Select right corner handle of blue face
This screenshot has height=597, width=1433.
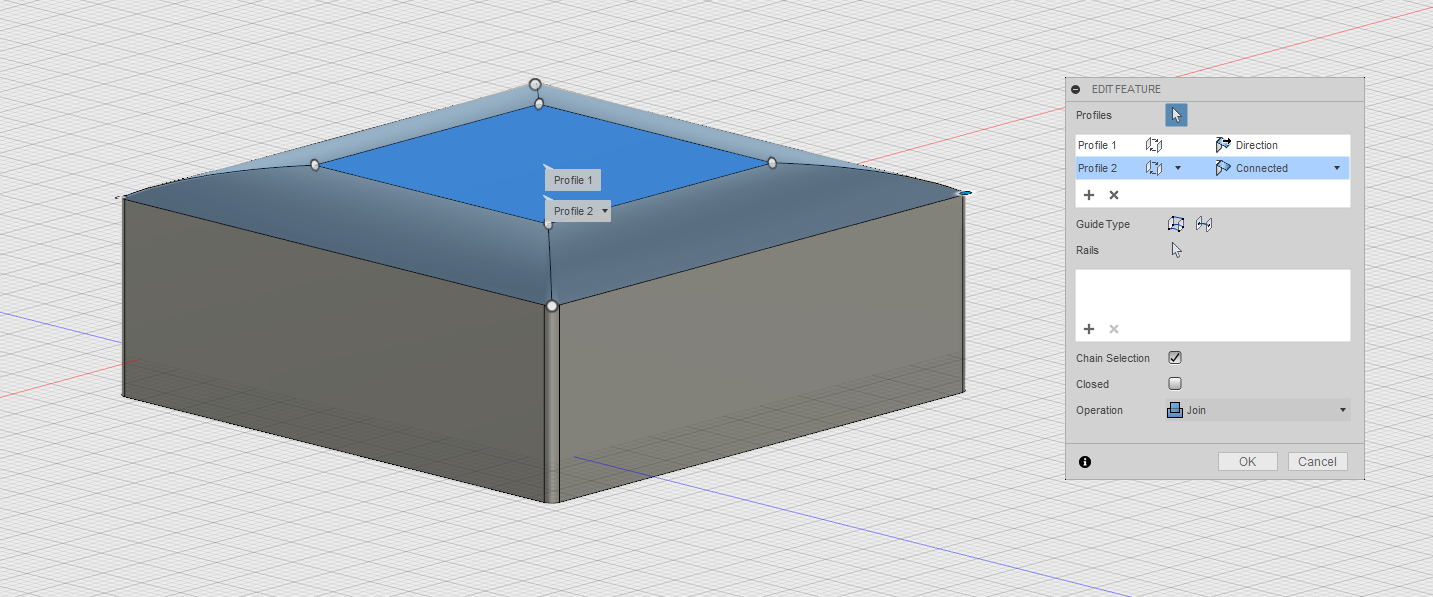coord(772,162)
